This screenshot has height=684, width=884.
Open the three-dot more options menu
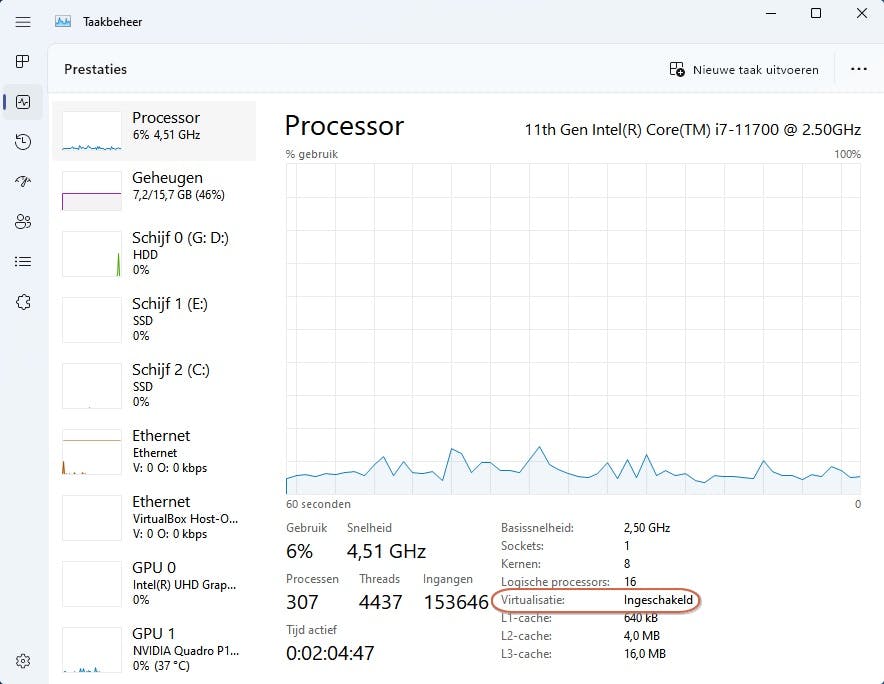coord(858,70)
